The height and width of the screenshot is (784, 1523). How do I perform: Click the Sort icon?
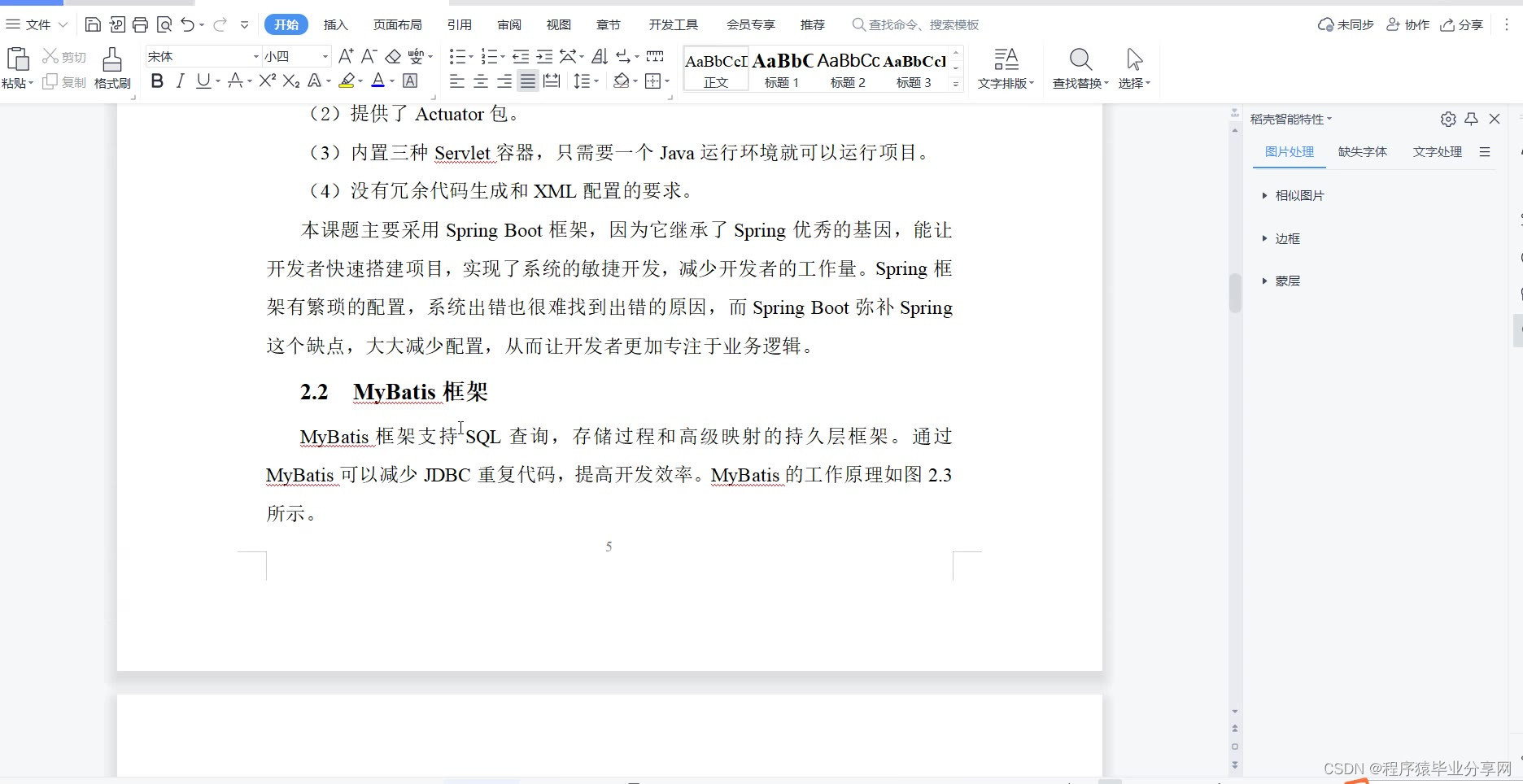tap(600, 56)
